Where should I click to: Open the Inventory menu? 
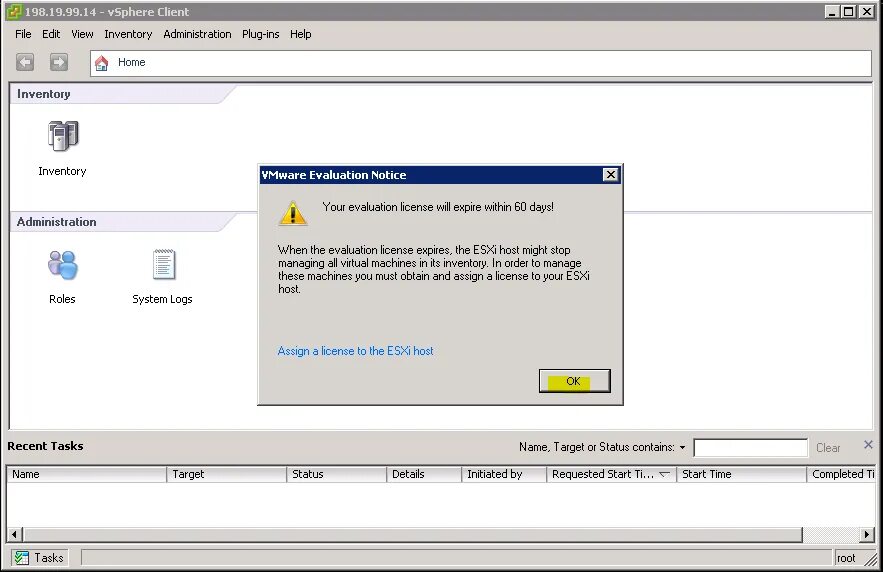tap(128, 34)
